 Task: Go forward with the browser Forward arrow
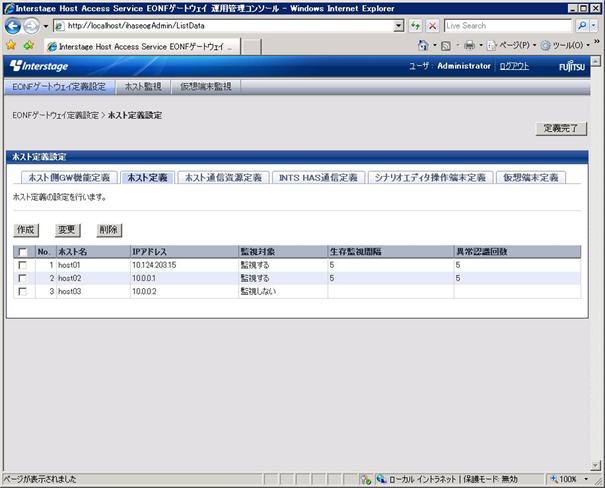coord(31,26)
